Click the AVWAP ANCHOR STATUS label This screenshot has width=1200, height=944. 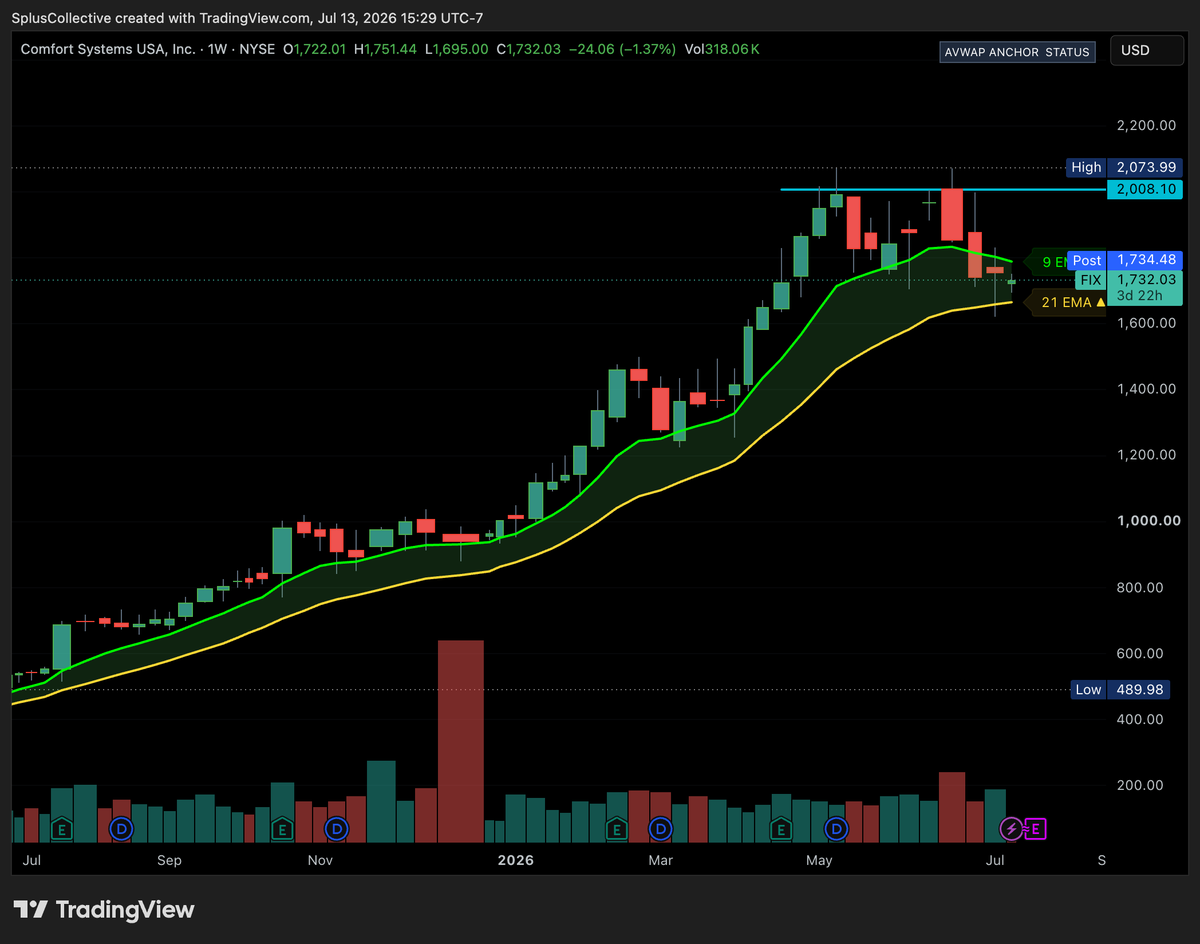1017,52
